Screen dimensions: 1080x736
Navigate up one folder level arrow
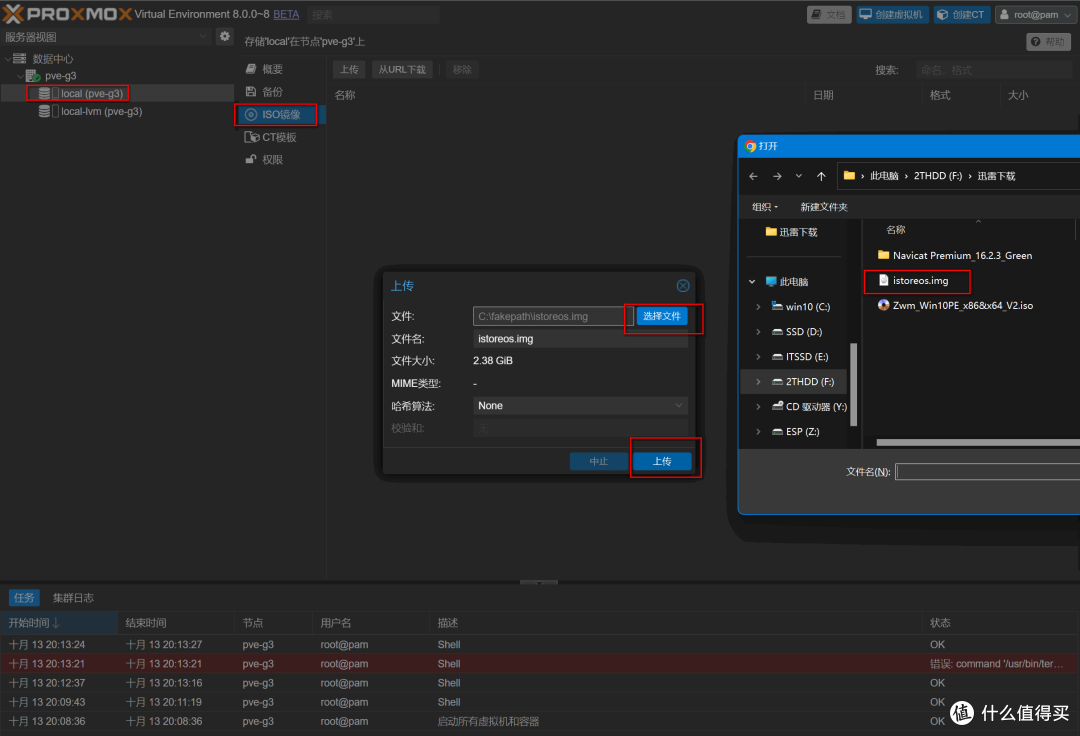(x=821, y=176)
